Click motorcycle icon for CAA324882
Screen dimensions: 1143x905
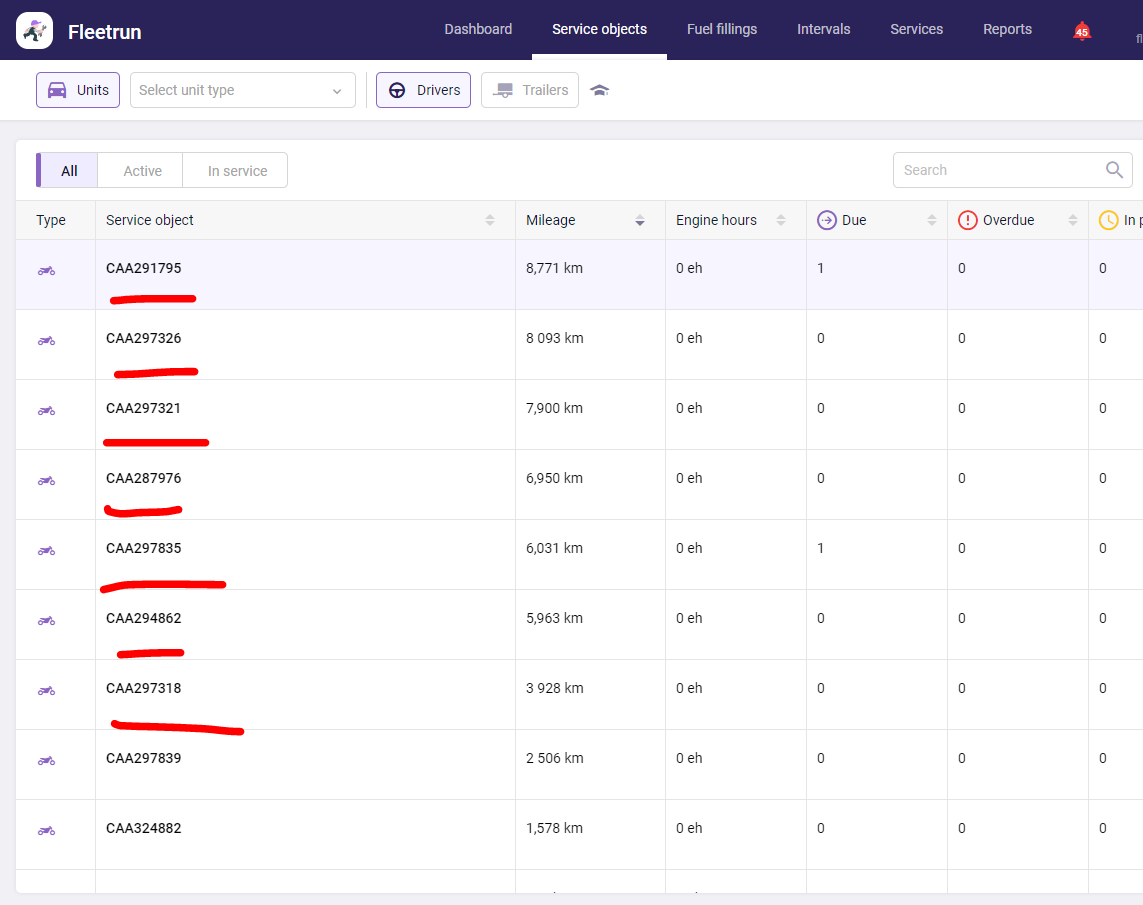[46, 830]
